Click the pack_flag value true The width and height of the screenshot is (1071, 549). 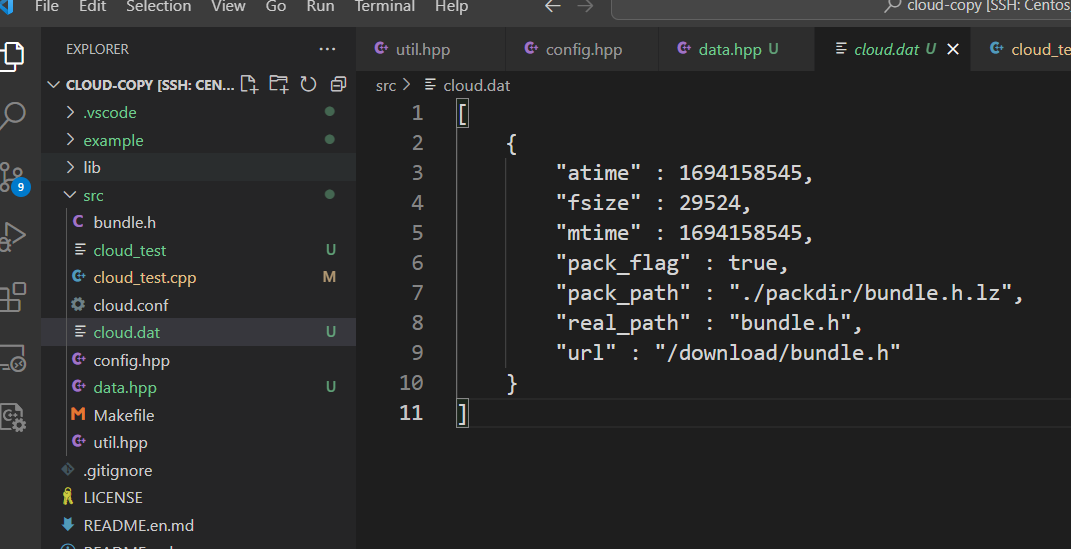point(753,263)
